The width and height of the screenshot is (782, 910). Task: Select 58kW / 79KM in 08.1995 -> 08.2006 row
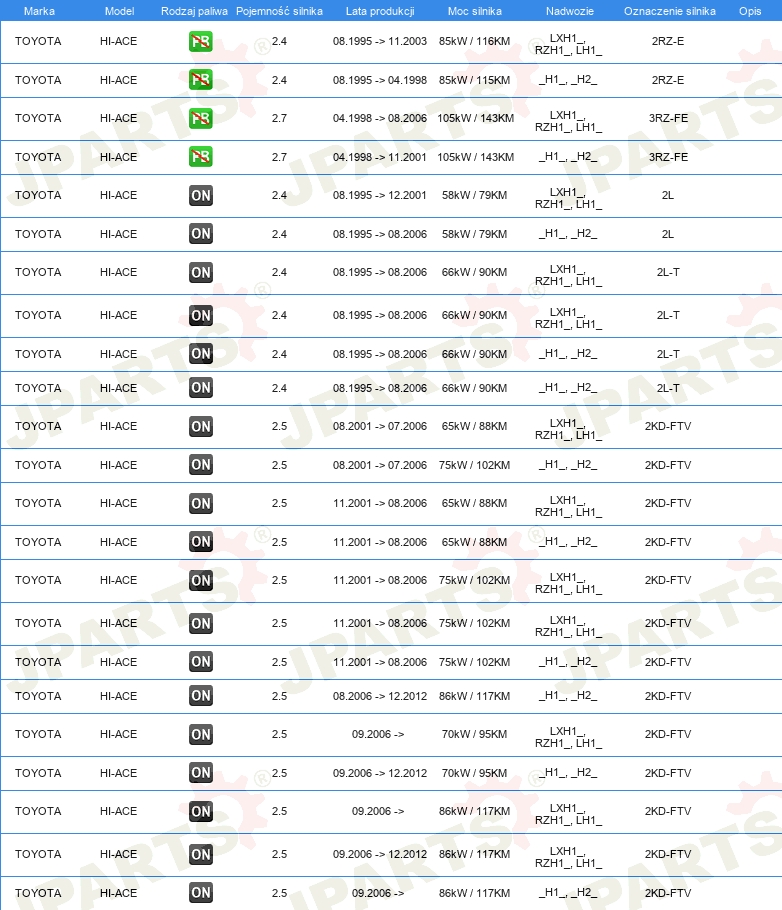[x=474, y=234]
